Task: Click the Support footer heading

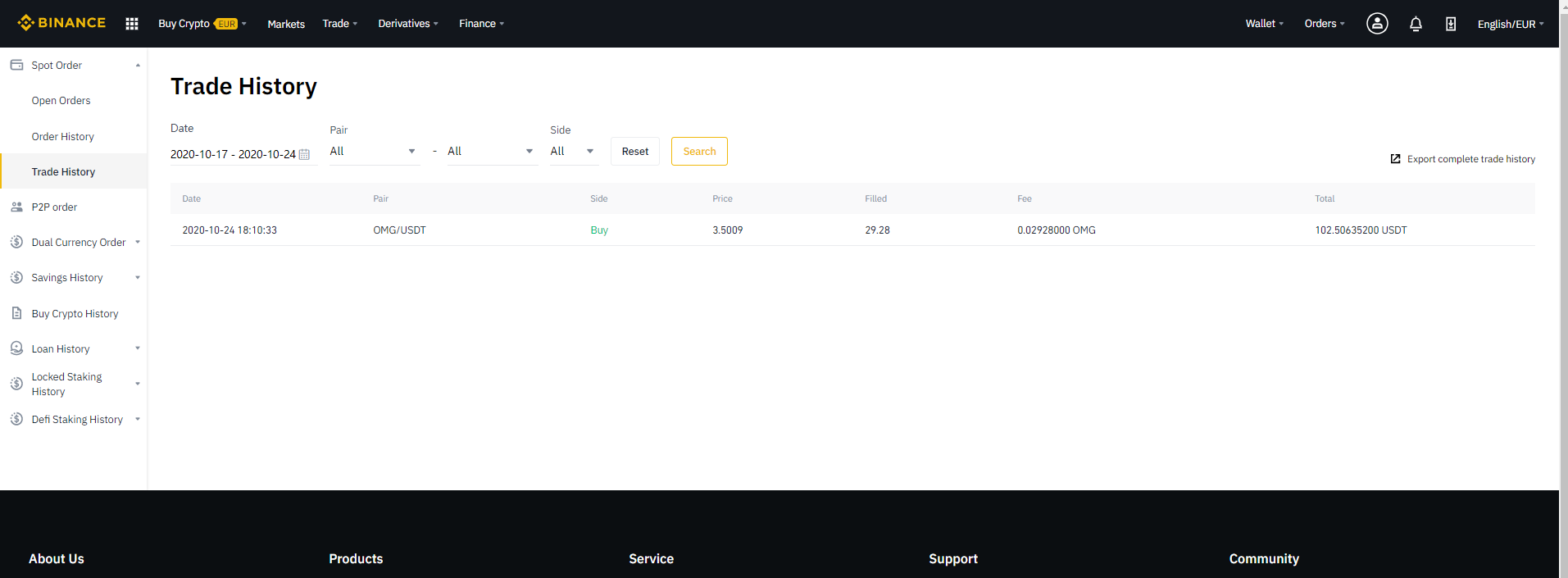Action: pos(953,559)
